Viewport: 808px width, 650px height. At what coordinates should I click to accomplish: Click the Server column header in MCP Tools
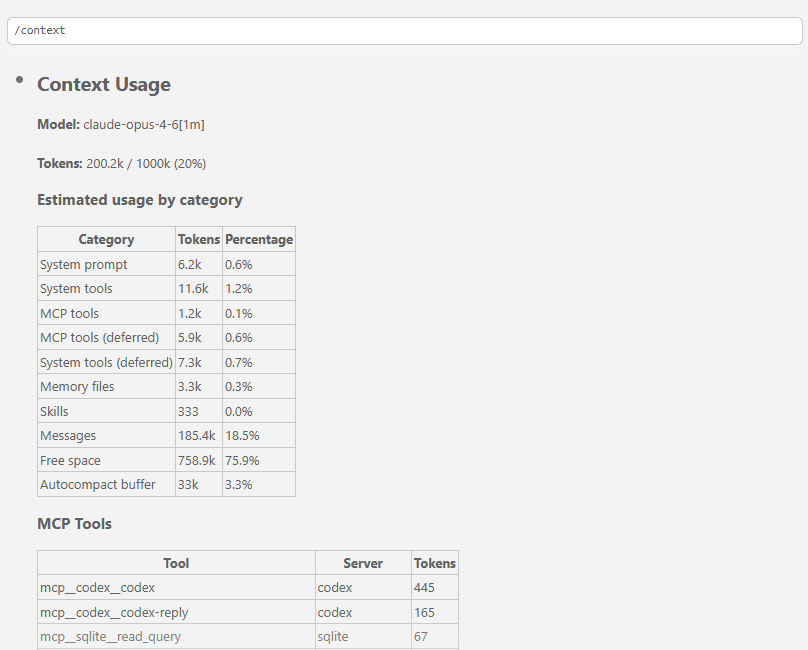[363, 562]
